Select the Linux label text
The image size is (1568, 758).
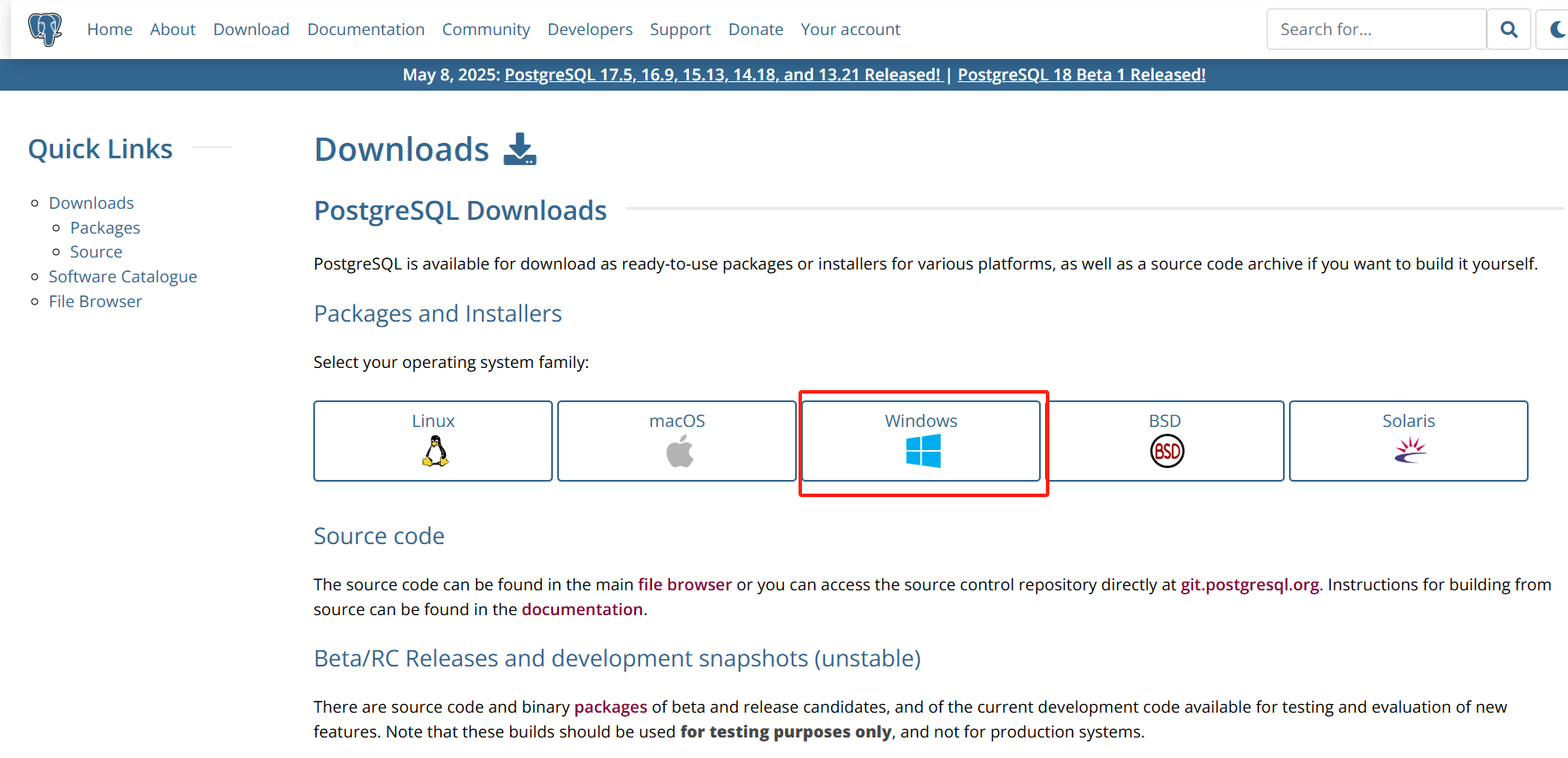(x=433, y=421)
